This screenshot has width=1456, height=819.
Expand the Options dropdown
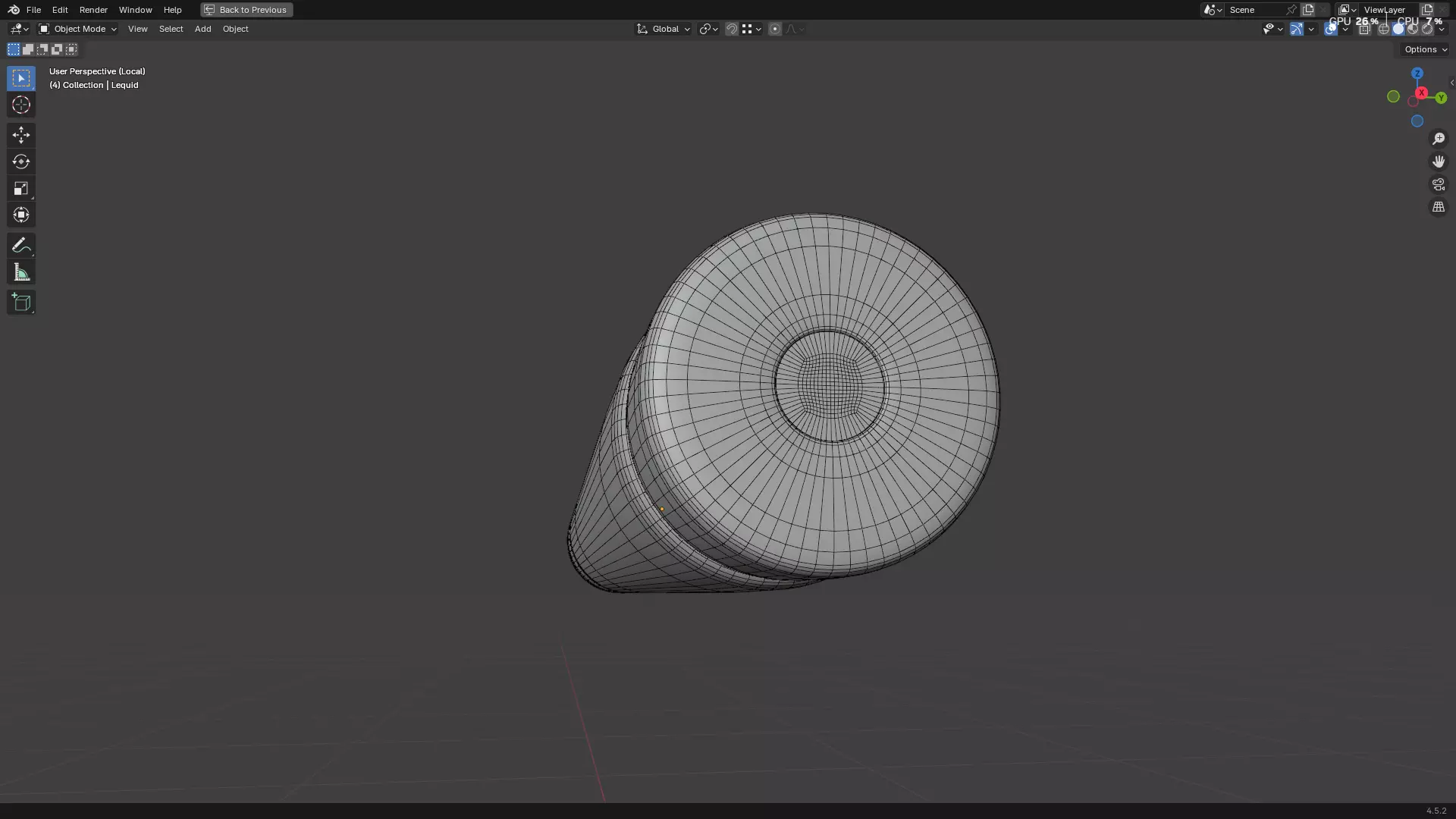pos(1425,49)
